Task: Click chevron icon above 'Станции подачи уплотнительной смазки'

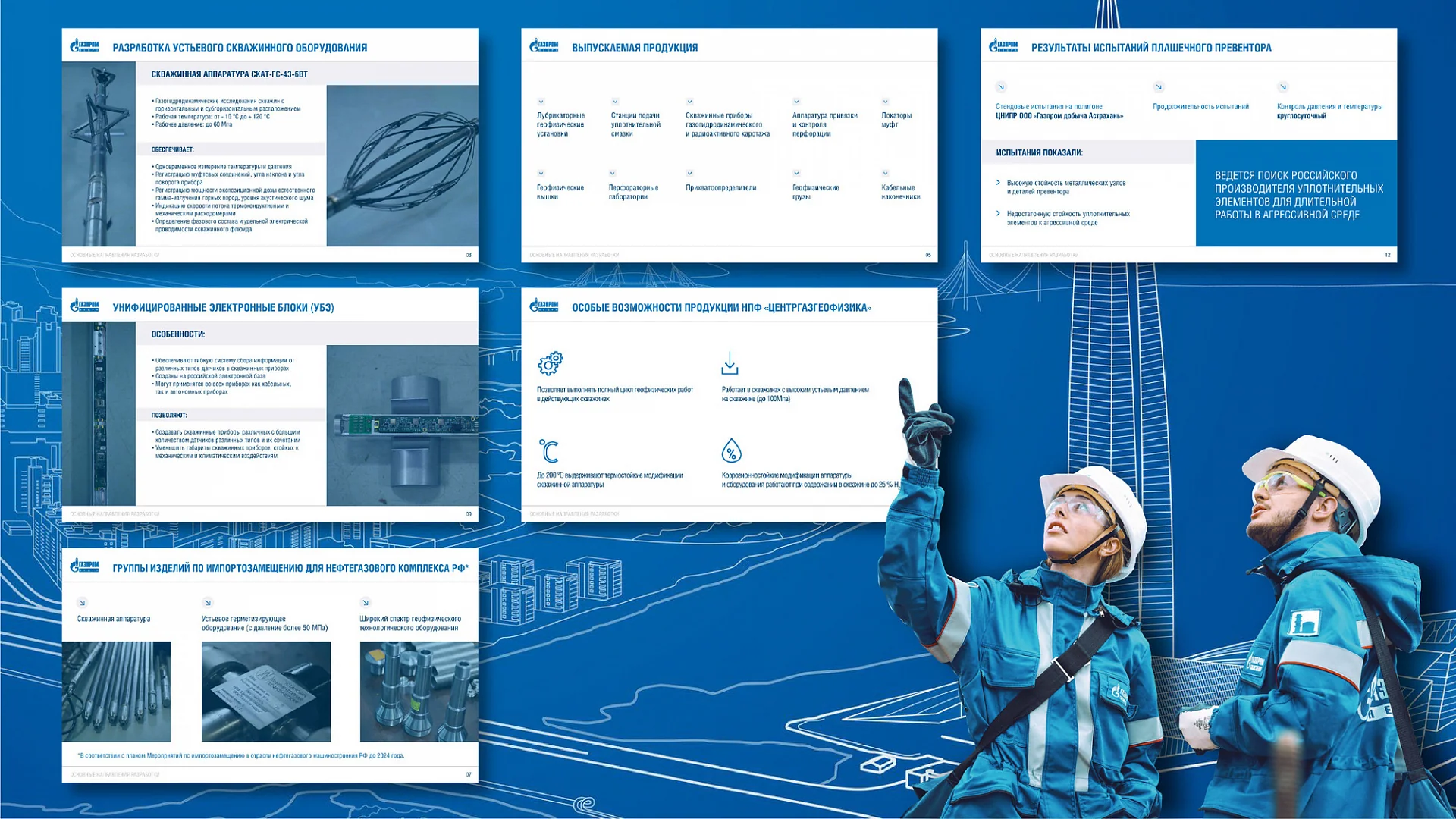Action: point(615,102)
